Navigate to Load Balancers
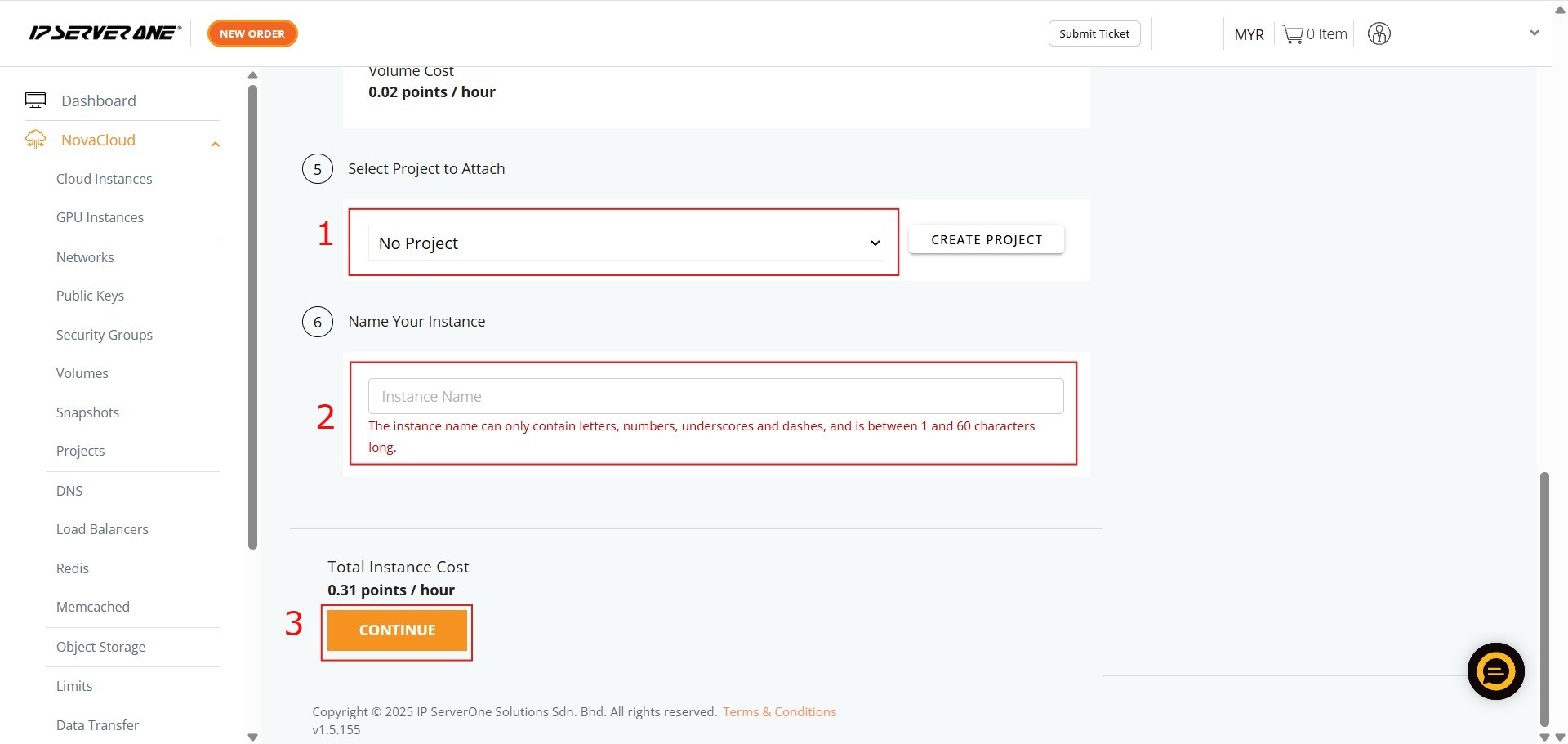 [102, 529]
